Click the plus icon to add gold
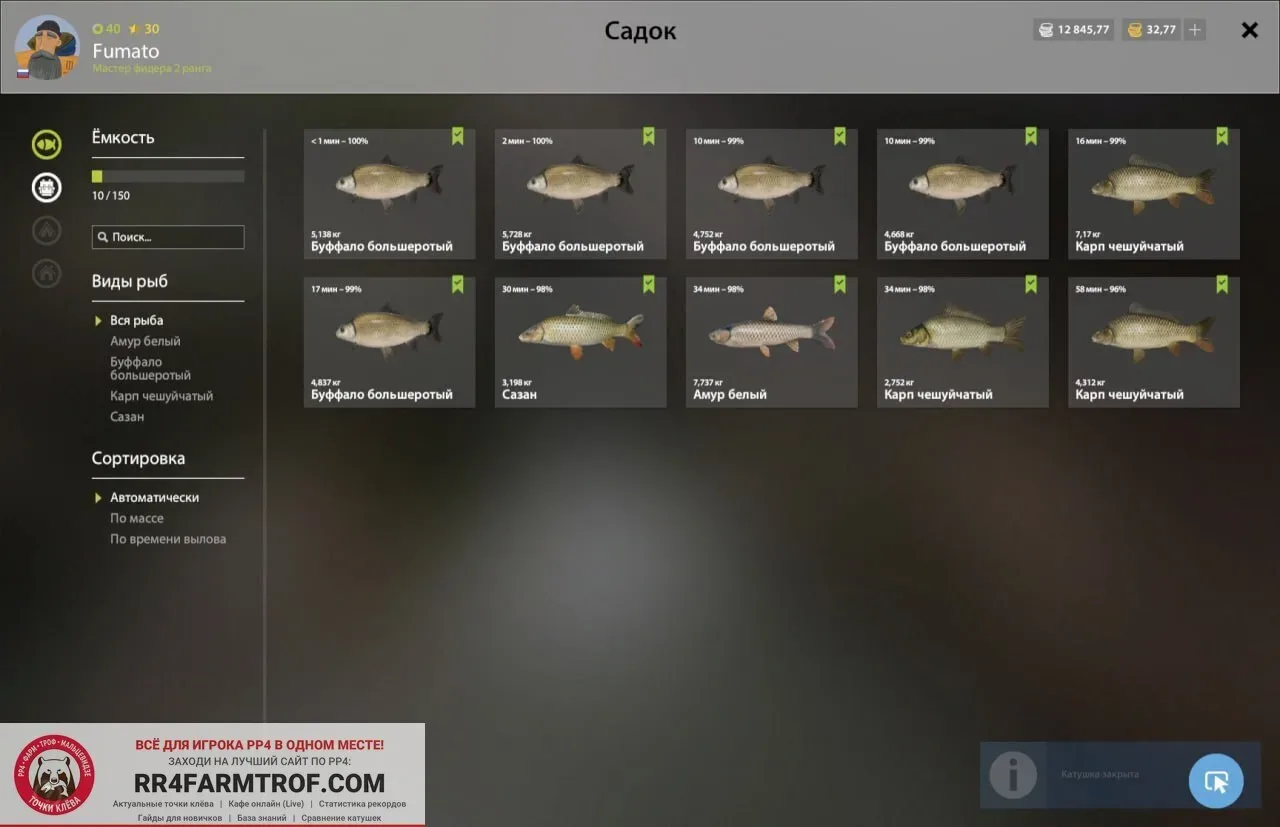Image resolution: width=1280 pixels, height=827 pixels. click(x=1194, y=30)
